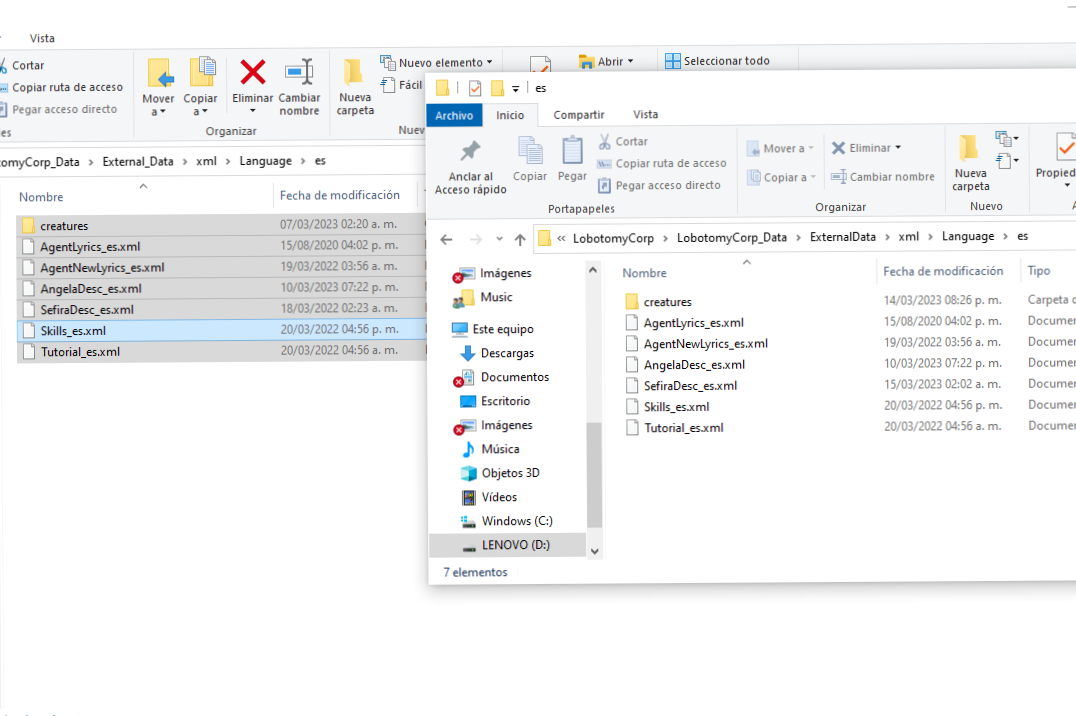
Task: Click Seleccionar todo in back window
Action: [x=718, y=61]
